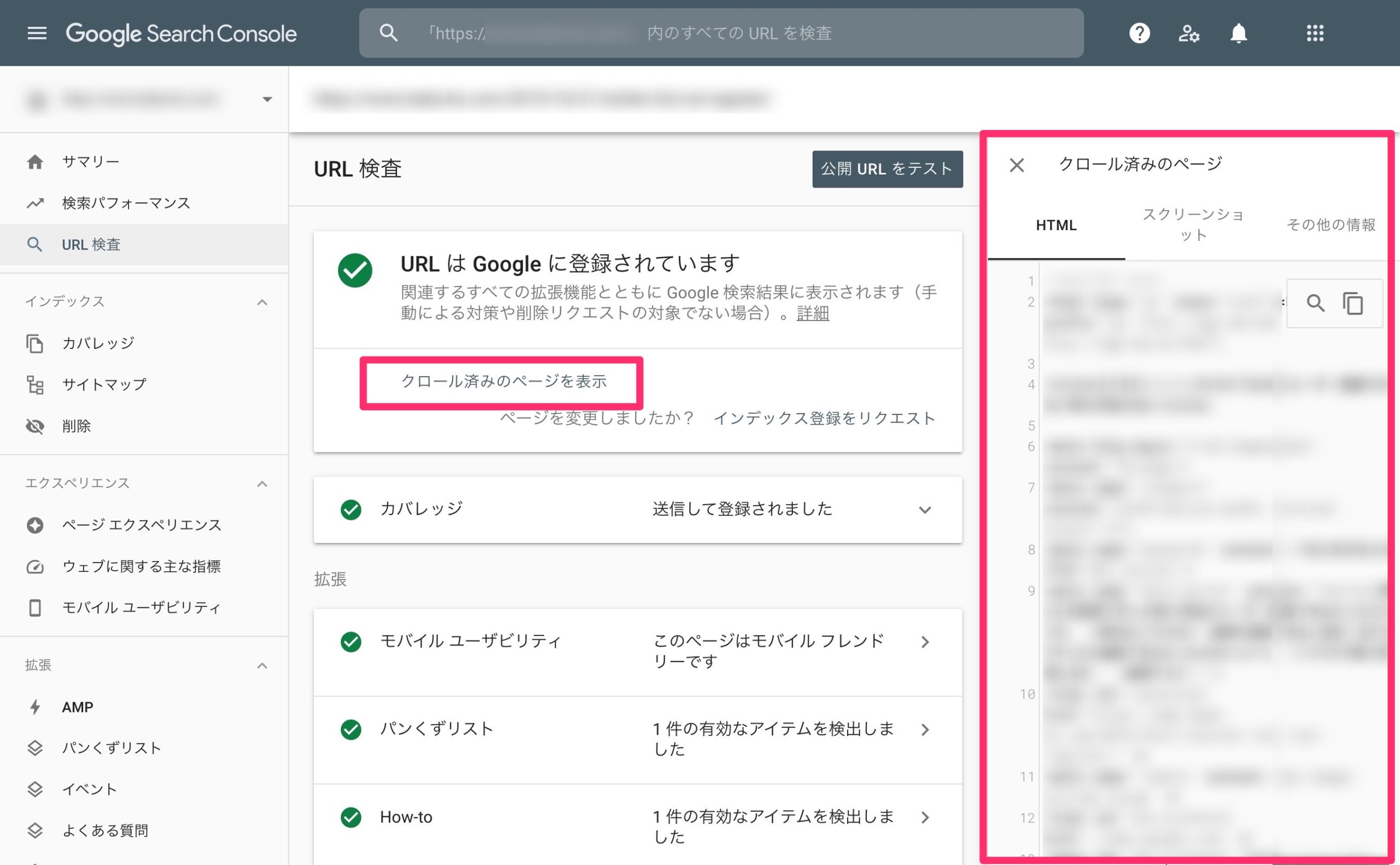Viewport: 1400px width, 865px height.
Task: Collapse the インデックス sidebar section
Action: coord(262,302)
